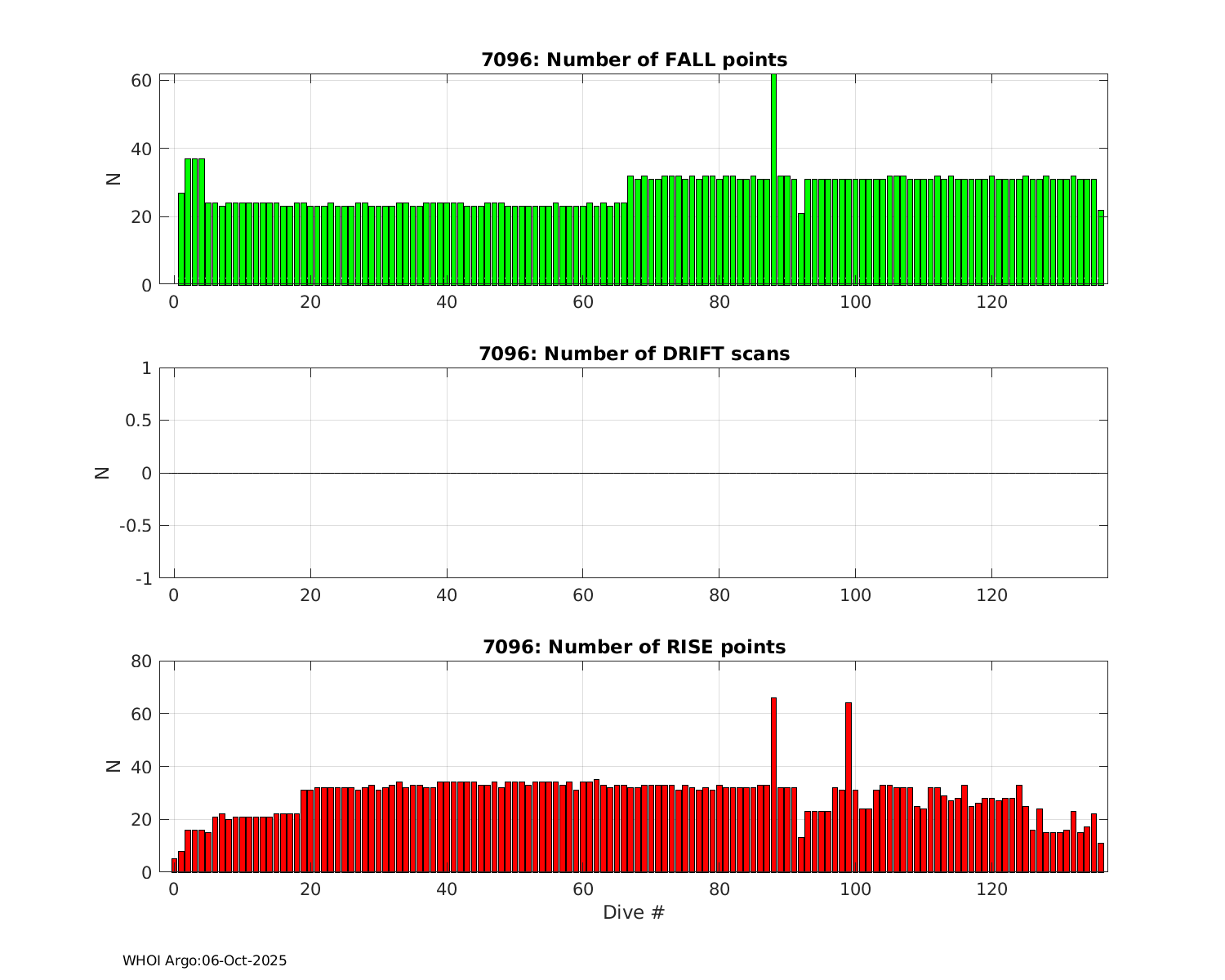The image size is (1225, 980).
Task: Select the tallest green bar in the FALL chart
Action: tap(773, 180)
